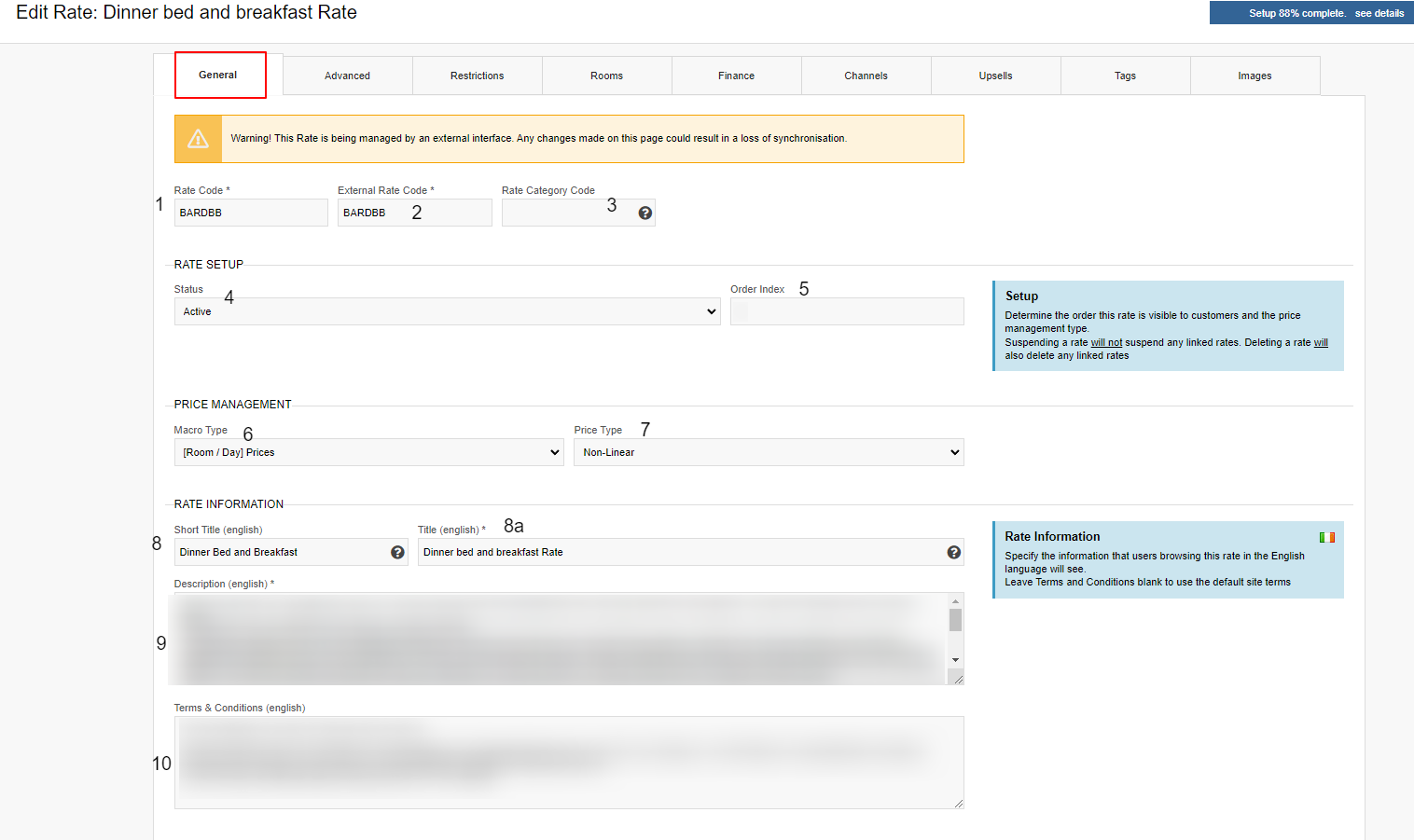Focus the External Rate Code field
This screenshot has height=840, width=1414.
click(x=414, y=213)
